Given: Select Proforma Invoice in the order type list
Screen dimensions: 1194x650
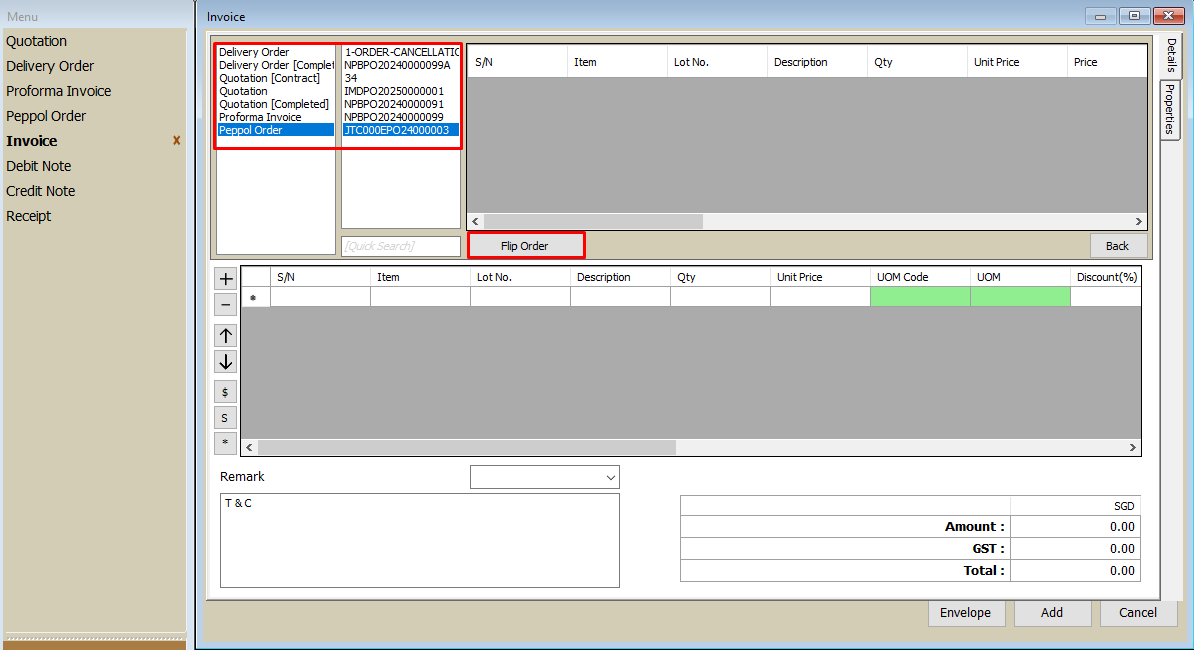Looking at the screenshot, I should [x=260, y=117].
